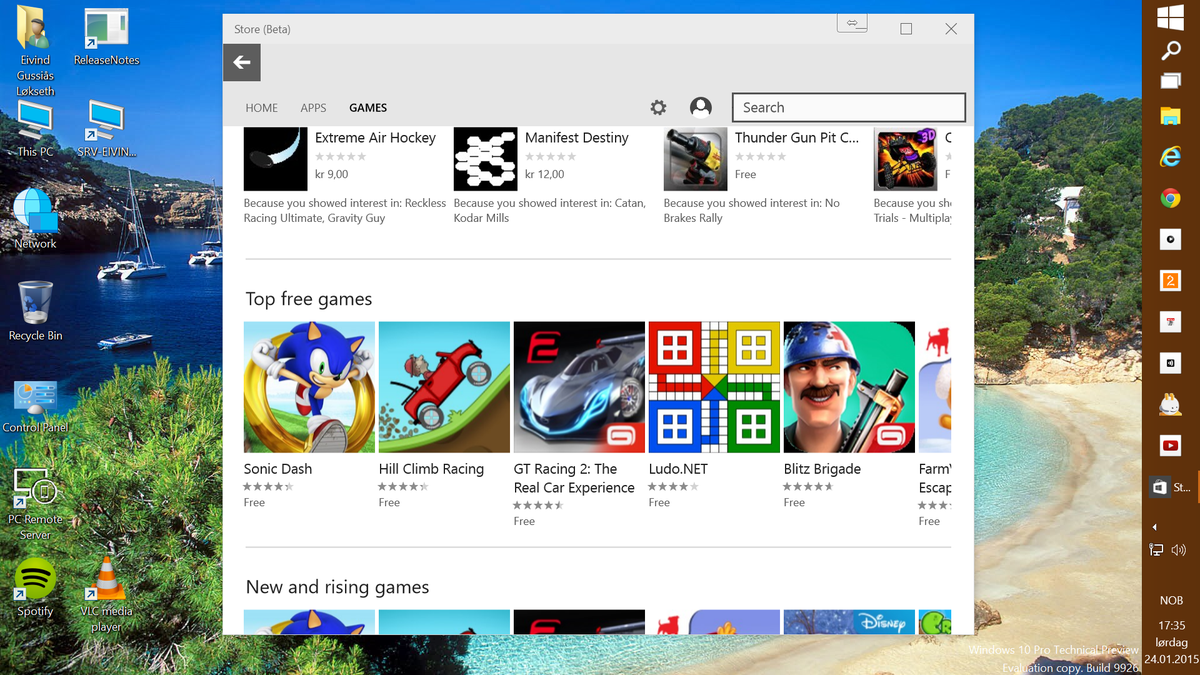Click the New and rising games heading
Screen dimensions: 1200x675
[337, 587]
